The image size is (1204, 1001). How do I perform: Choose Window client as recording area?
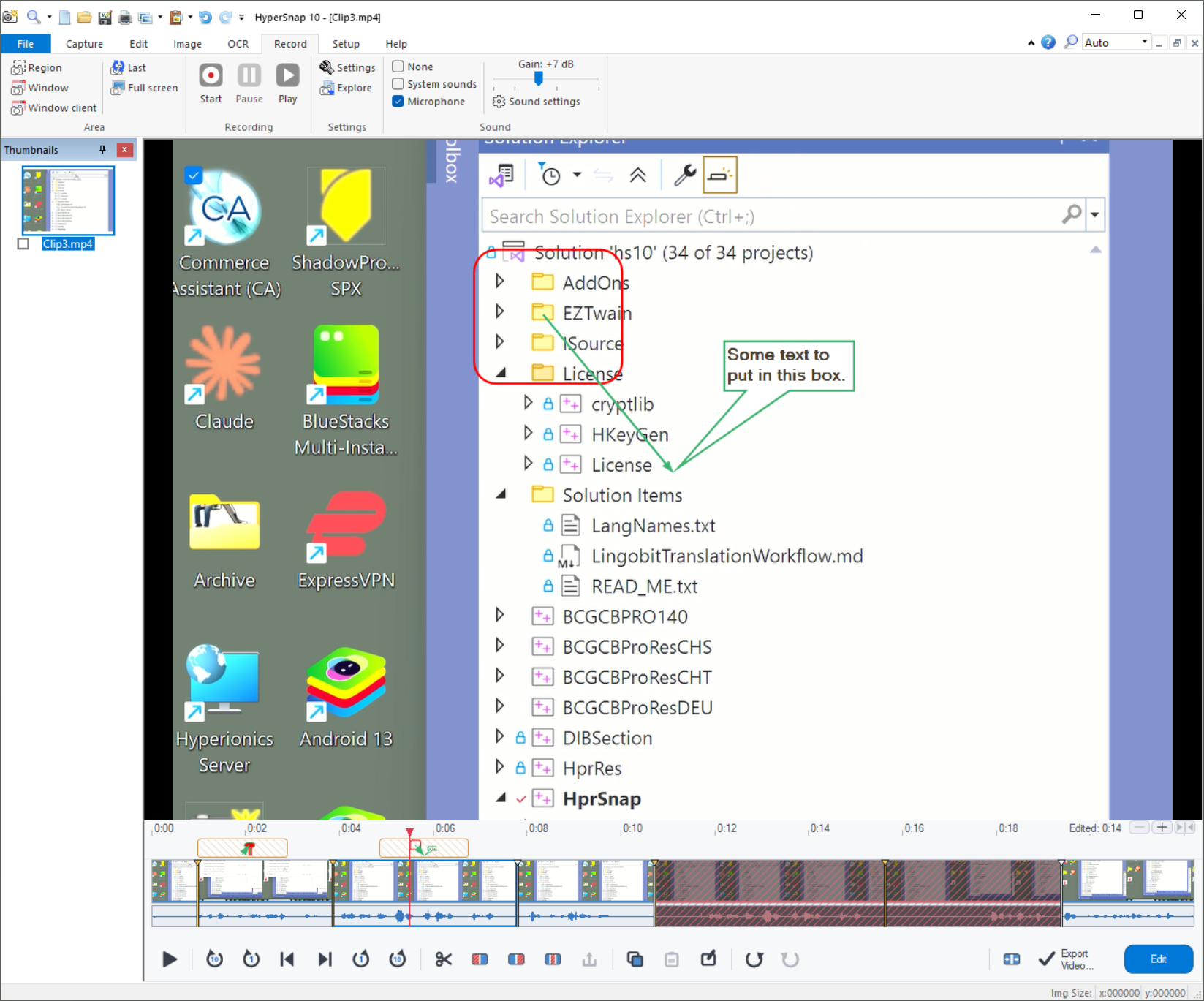pos(53,108)
